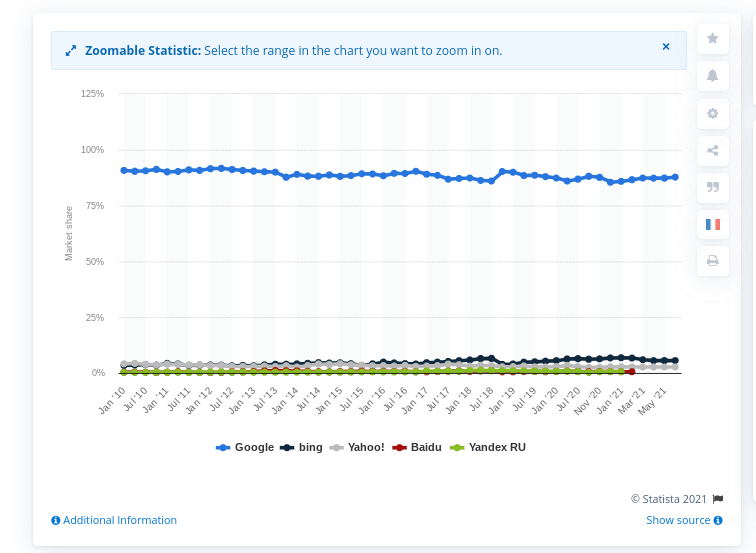
Task: Click the star favorite icon
Action: pos(713,38)
